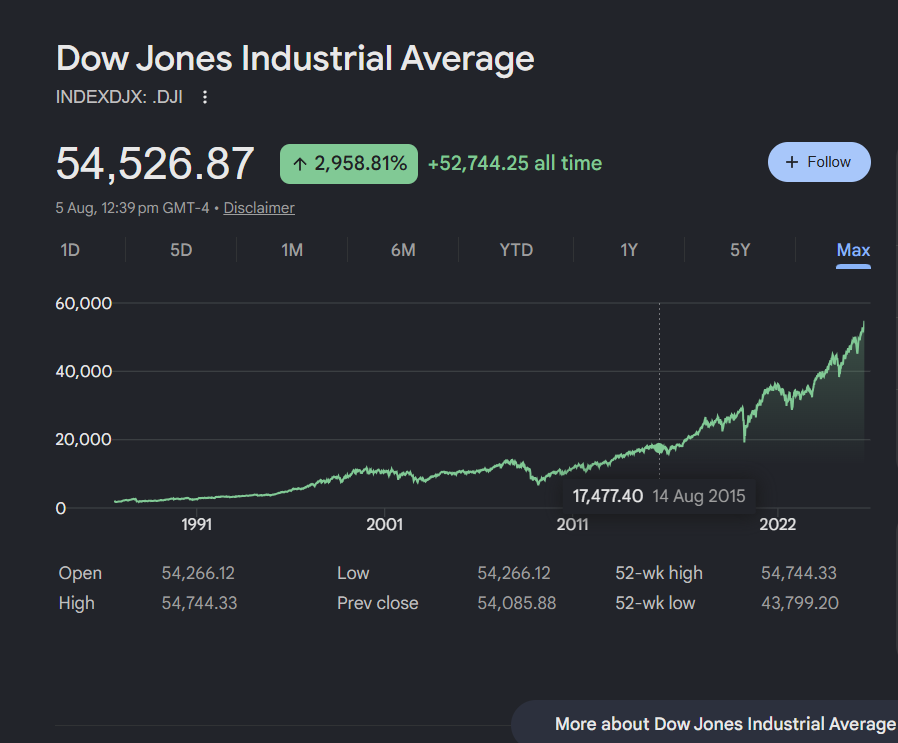
Task: Click the 52-wk low value 43,799.20
Action: pos(799,603)
